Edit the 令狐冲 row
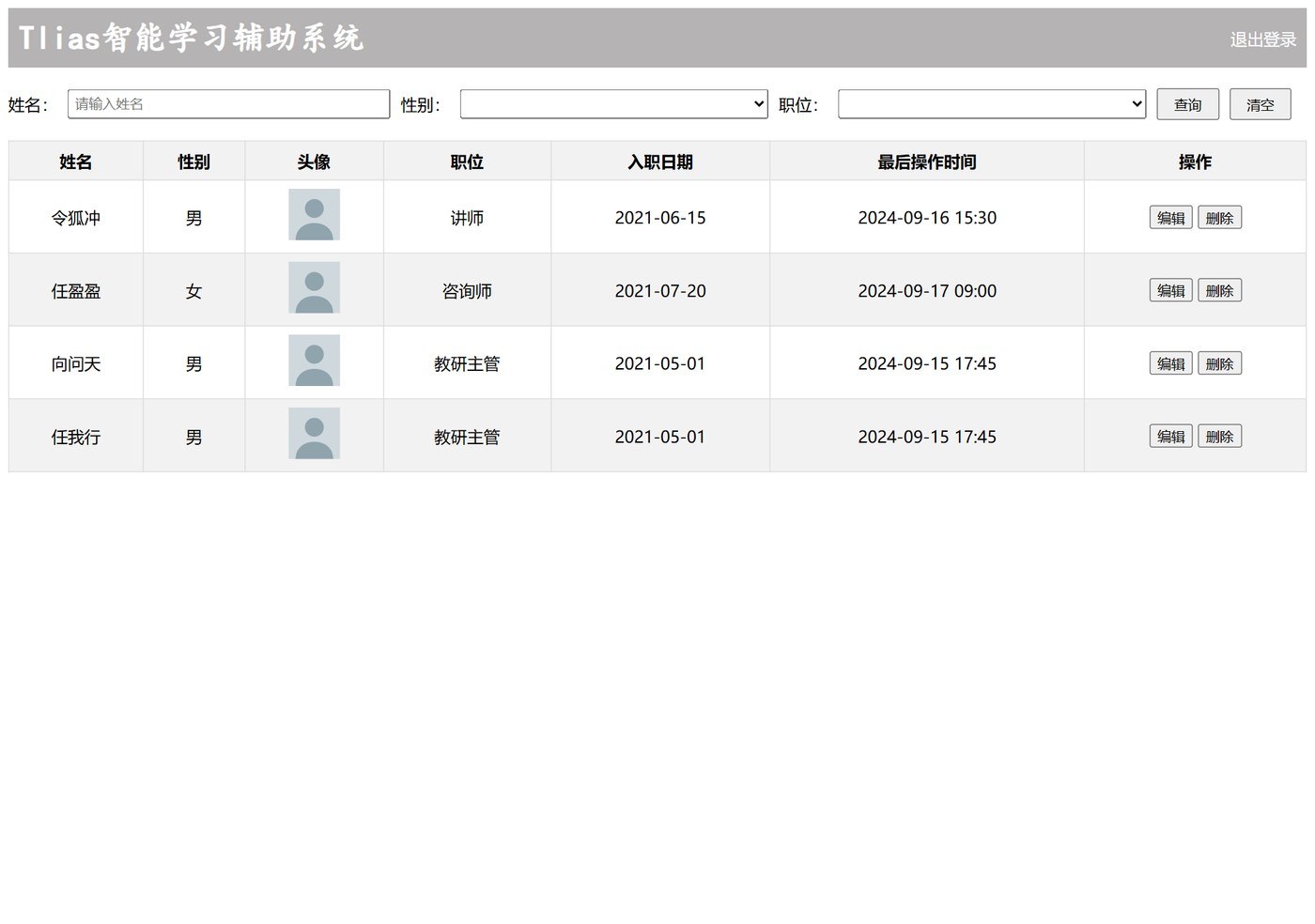This screenshot has height=924, width=1315. click(1170, 218)
